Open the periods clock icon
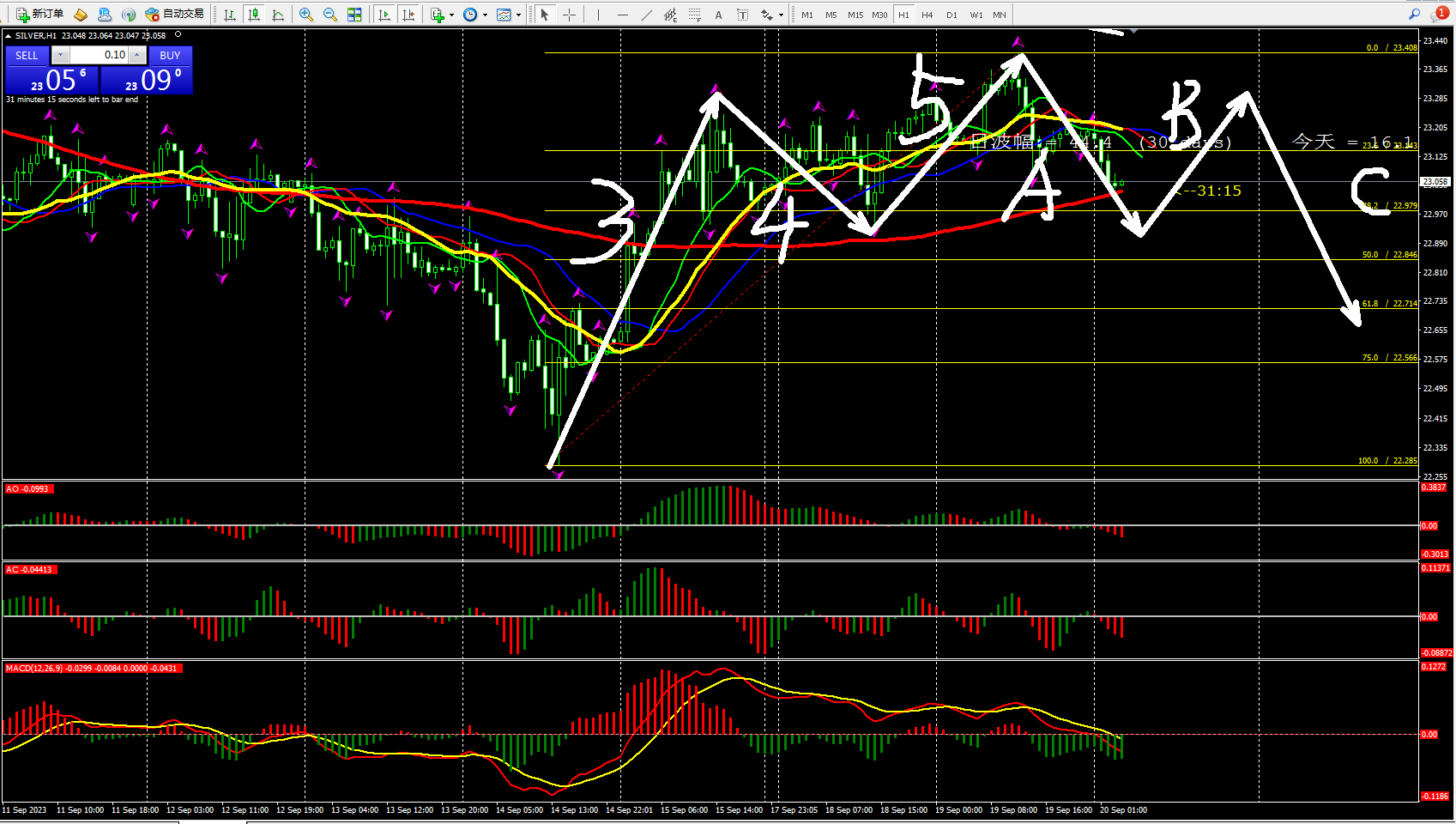 coord(470,15)
